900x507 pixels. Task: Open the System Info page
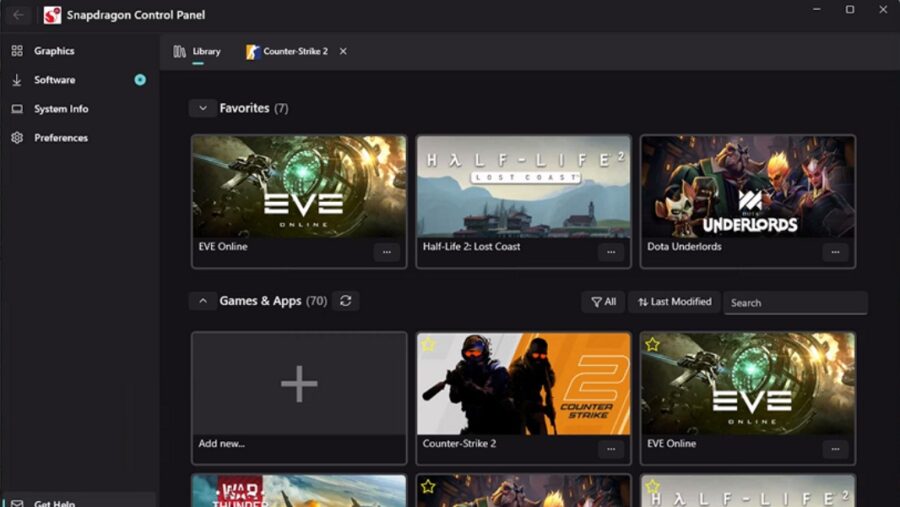click(61, 109)
